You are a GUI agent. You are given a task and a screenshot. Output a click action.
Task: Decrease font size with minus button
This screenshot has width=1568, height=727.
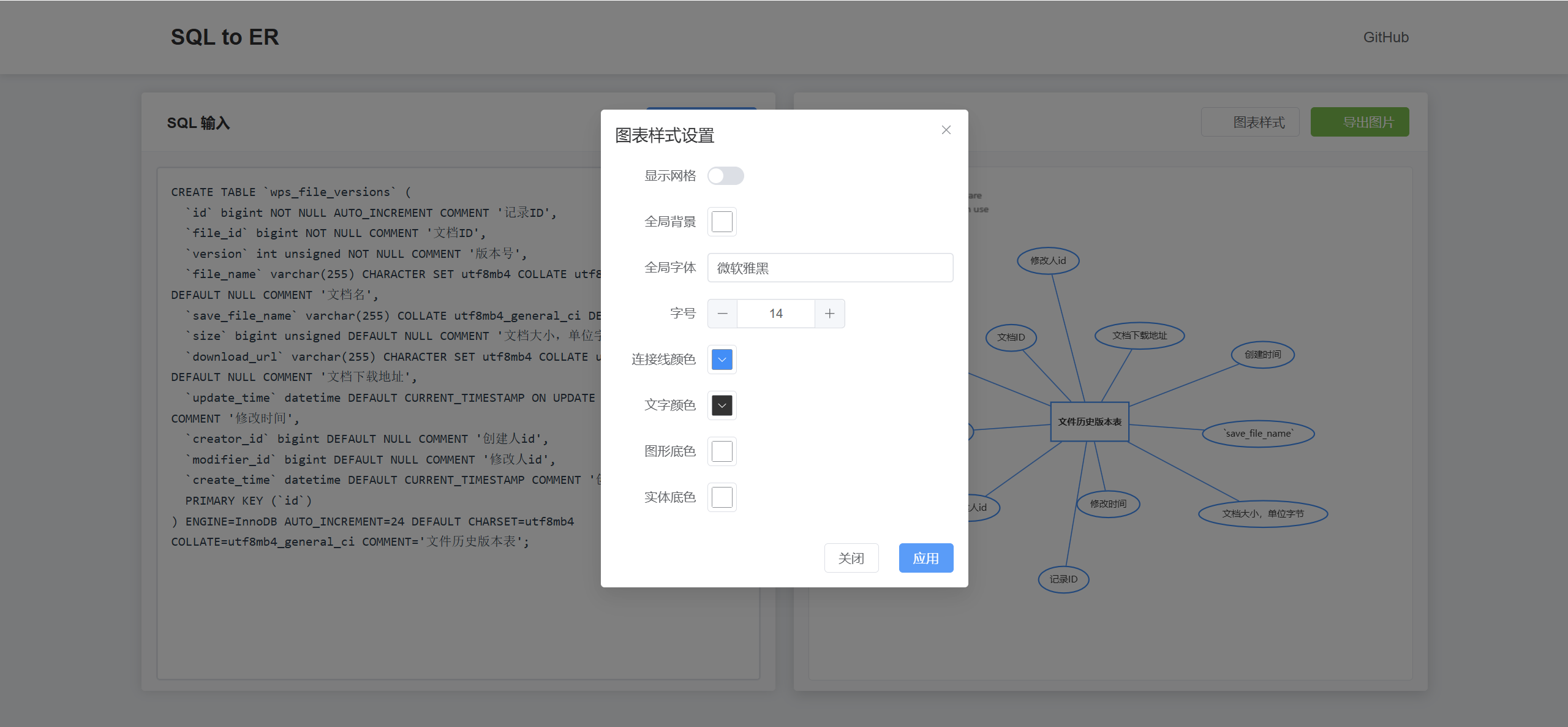tap(722, 314)
